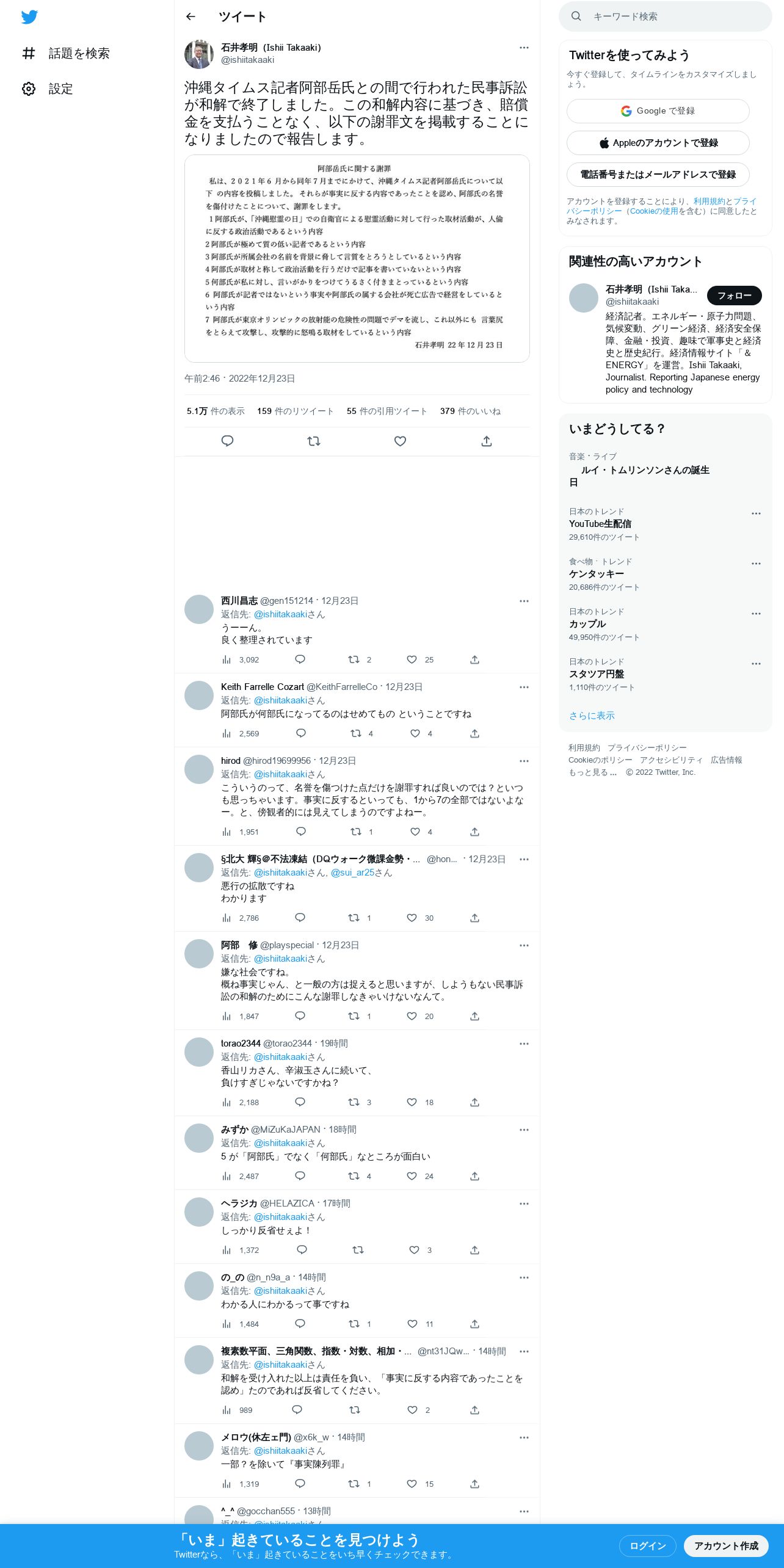Open the 話題を検索 explore menu item
The image size is (784, 1568).
pos(66,53)
